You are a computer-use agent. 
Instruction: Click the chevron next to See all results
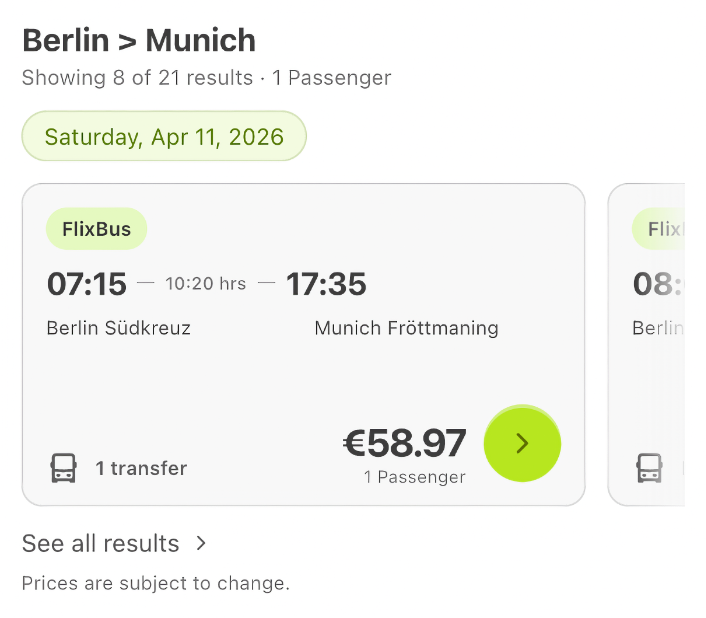point(201,543)
